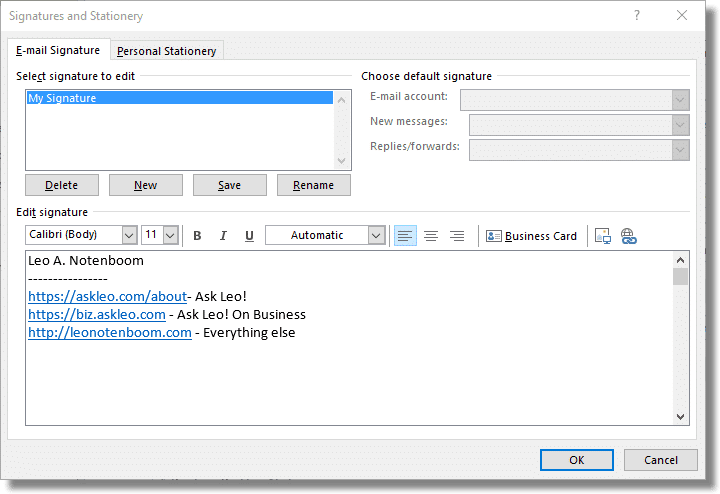The height and width of the screenshot is (494, 720).
Task: Insert hyperlink icon in toolbar
Action: [x=628, y=236]
